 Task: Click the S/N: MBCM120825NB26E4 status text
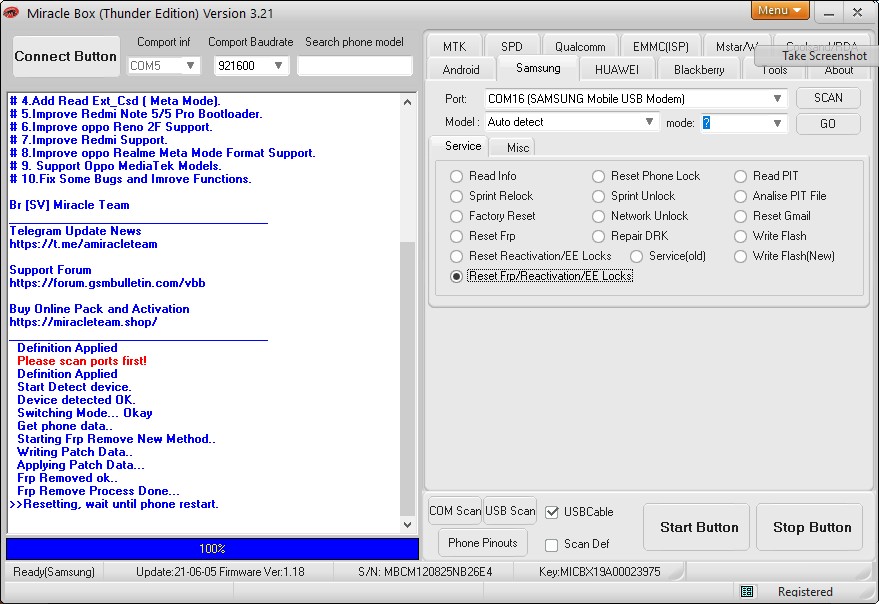(x=425, y=572)
